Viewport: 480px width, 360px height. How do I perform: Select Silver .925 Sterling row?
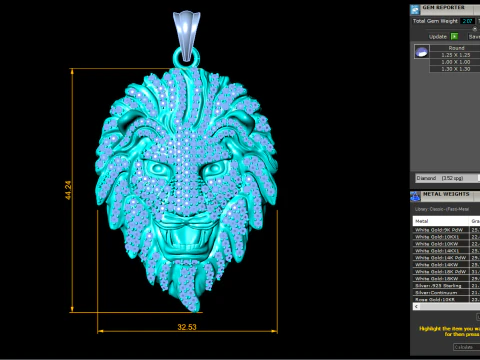click(446, 286)
